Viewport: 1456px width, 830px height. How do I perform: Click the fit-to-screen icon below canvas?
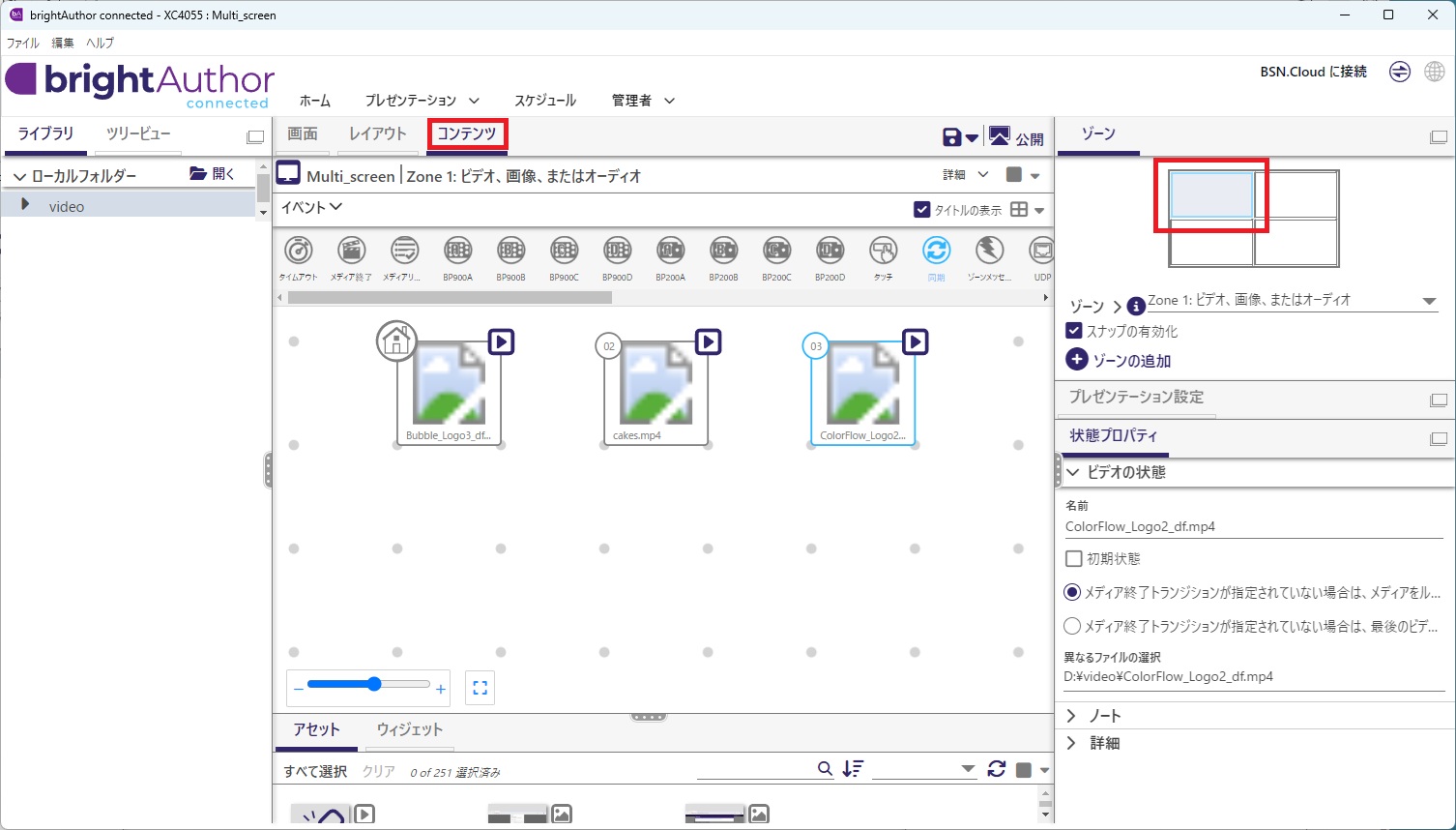point(480,688)
